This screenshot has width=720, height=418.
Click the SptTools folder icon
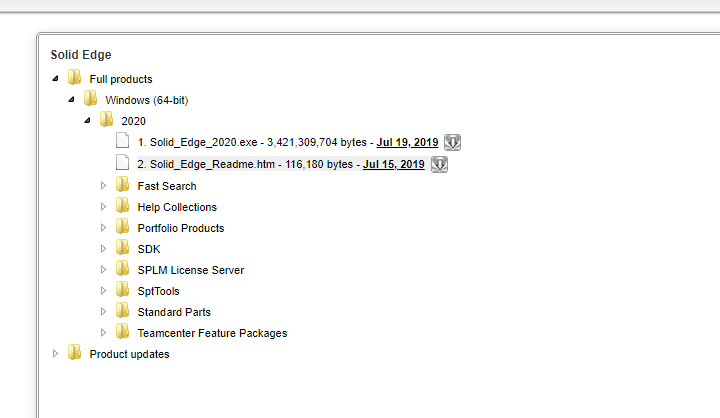[123, 289]
